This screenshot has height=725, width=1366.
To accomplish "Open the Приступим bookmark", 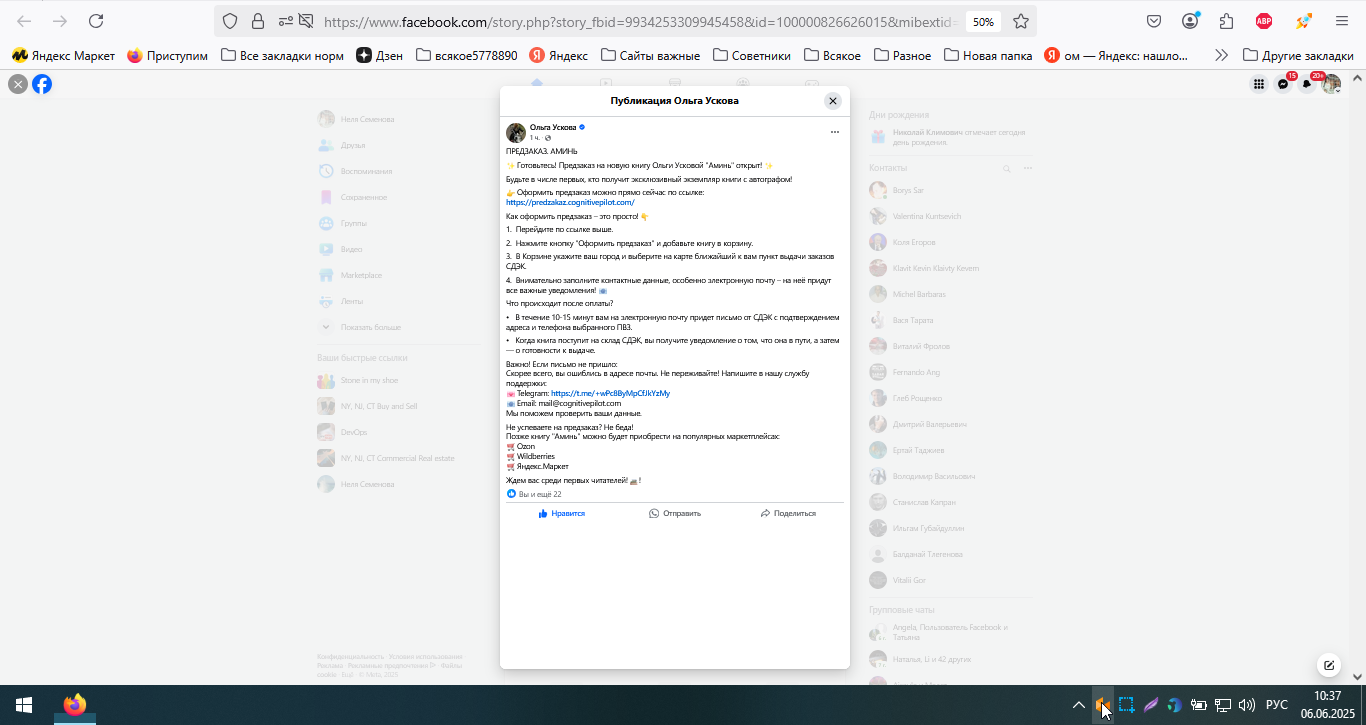I will point(167,56).
